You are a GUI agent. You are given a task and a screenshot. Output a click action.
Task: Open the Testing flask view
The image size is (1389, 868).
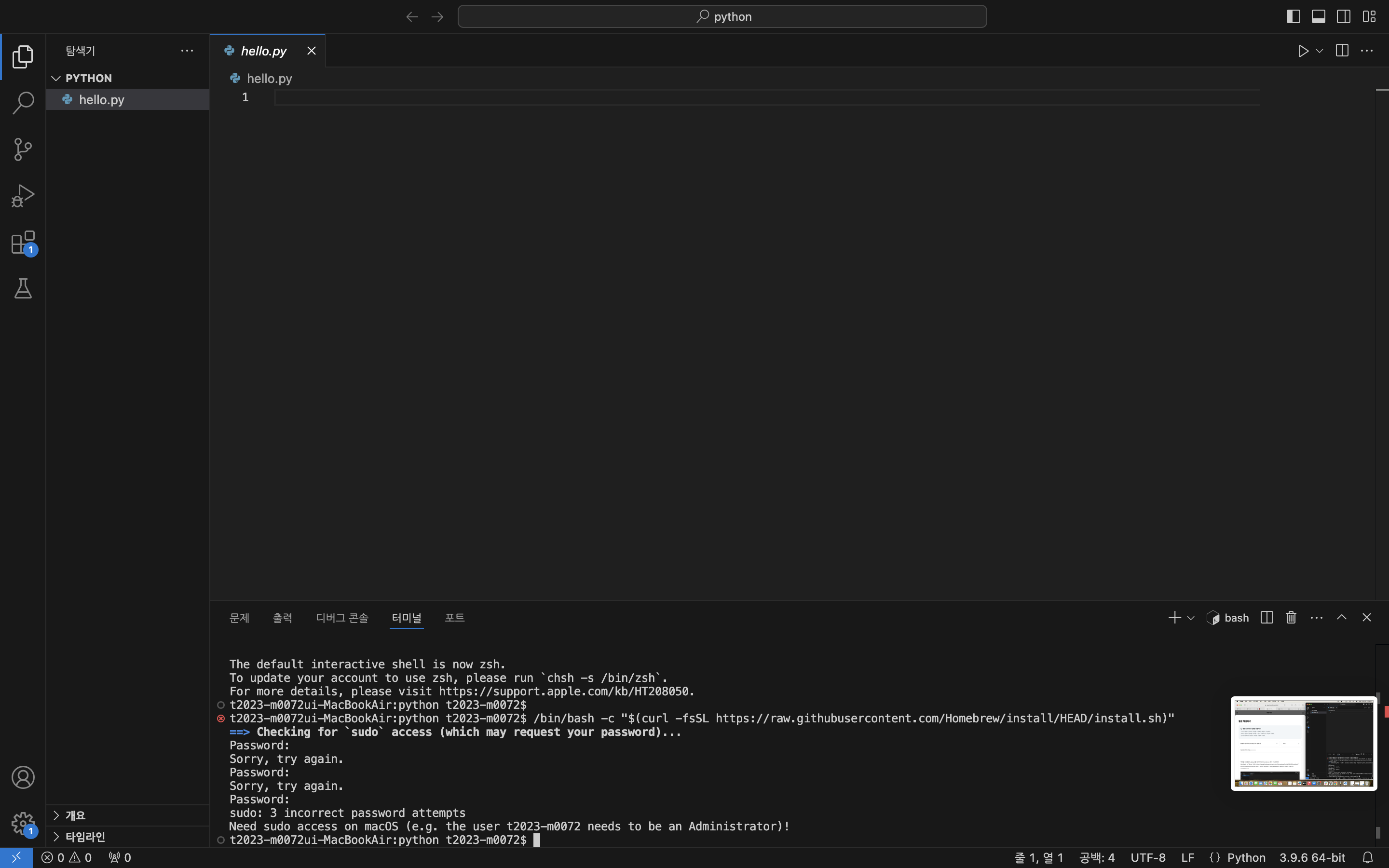[x=22, y=289]
